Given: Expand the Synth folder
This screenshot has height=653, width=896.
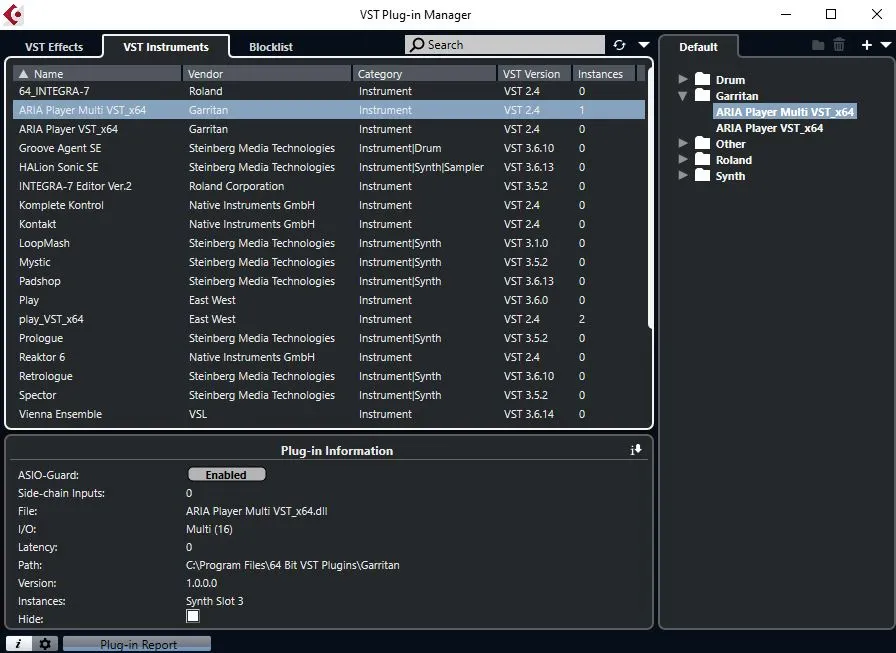Looking at the screenshot, I should click(x=683, y=176).
